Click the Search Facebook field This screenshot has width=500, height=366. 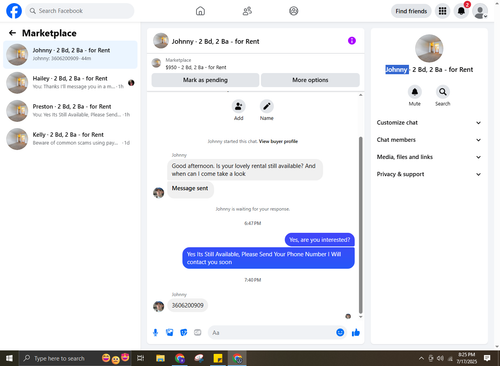(80, 11)
